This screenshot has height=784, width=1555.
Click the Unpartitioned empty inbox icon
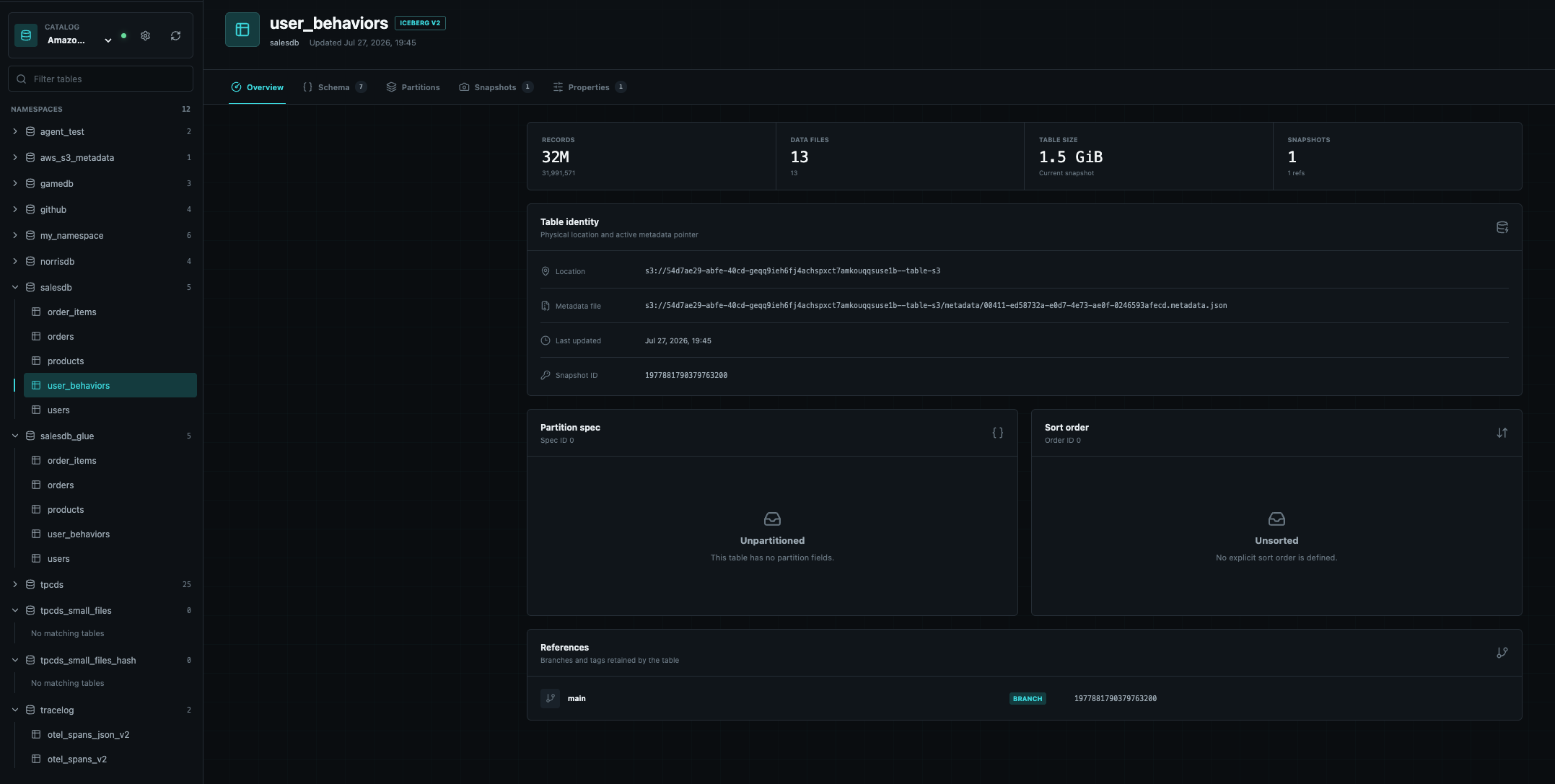[772, 519]
